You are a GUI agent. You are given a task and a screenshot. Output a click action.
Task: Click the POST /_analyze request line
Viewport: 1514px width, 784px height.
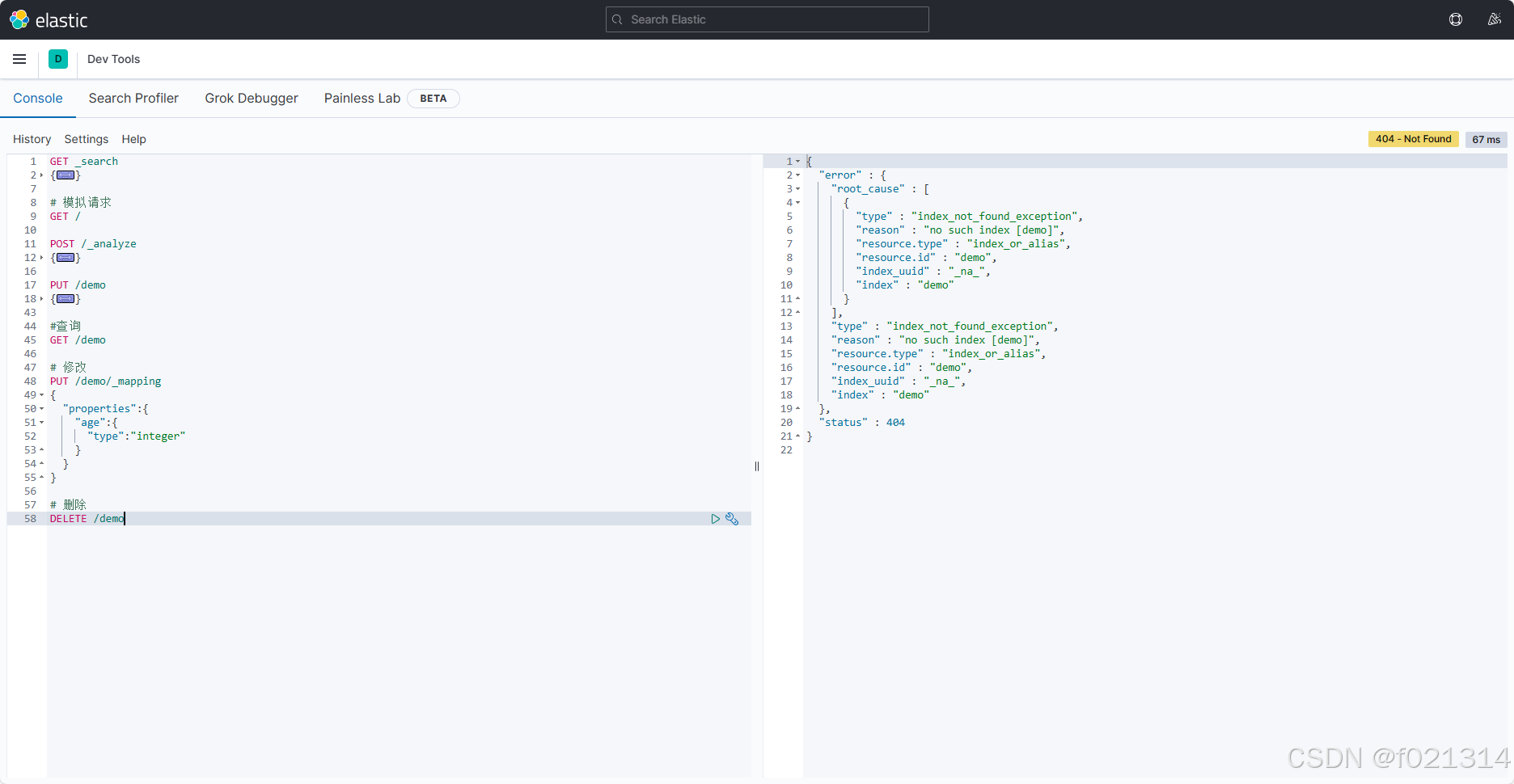pos(93,244)
